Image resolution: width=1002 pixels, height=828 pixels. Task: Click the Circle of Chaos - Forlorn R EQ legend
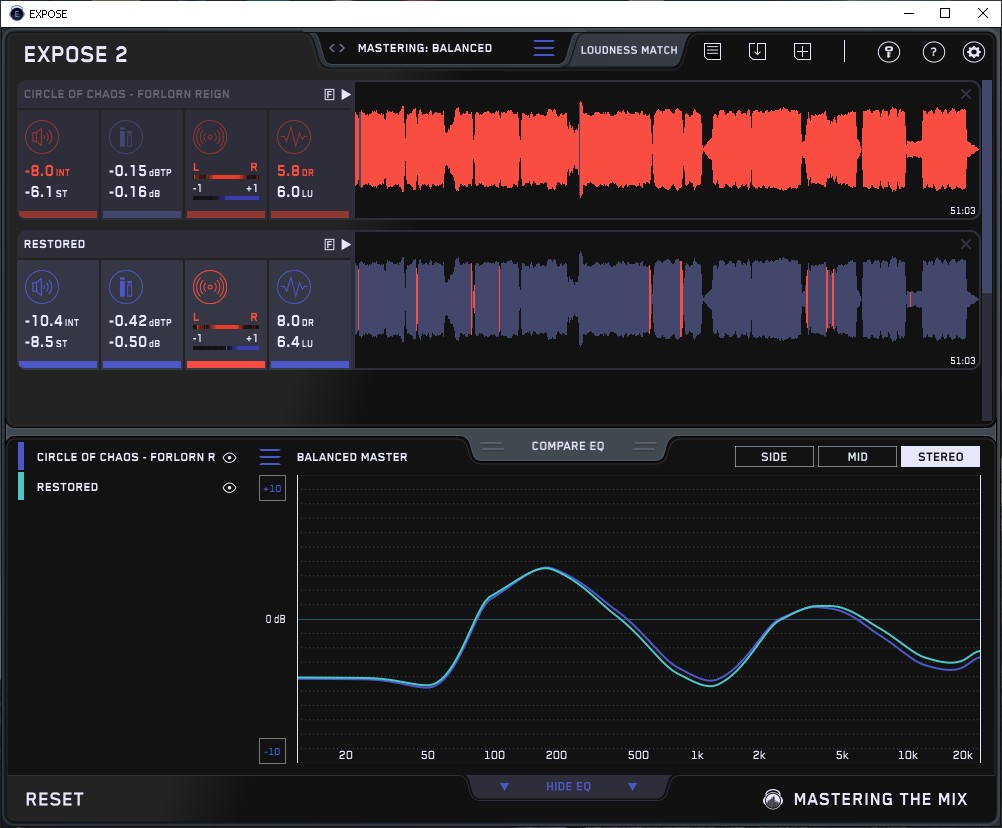126,457
